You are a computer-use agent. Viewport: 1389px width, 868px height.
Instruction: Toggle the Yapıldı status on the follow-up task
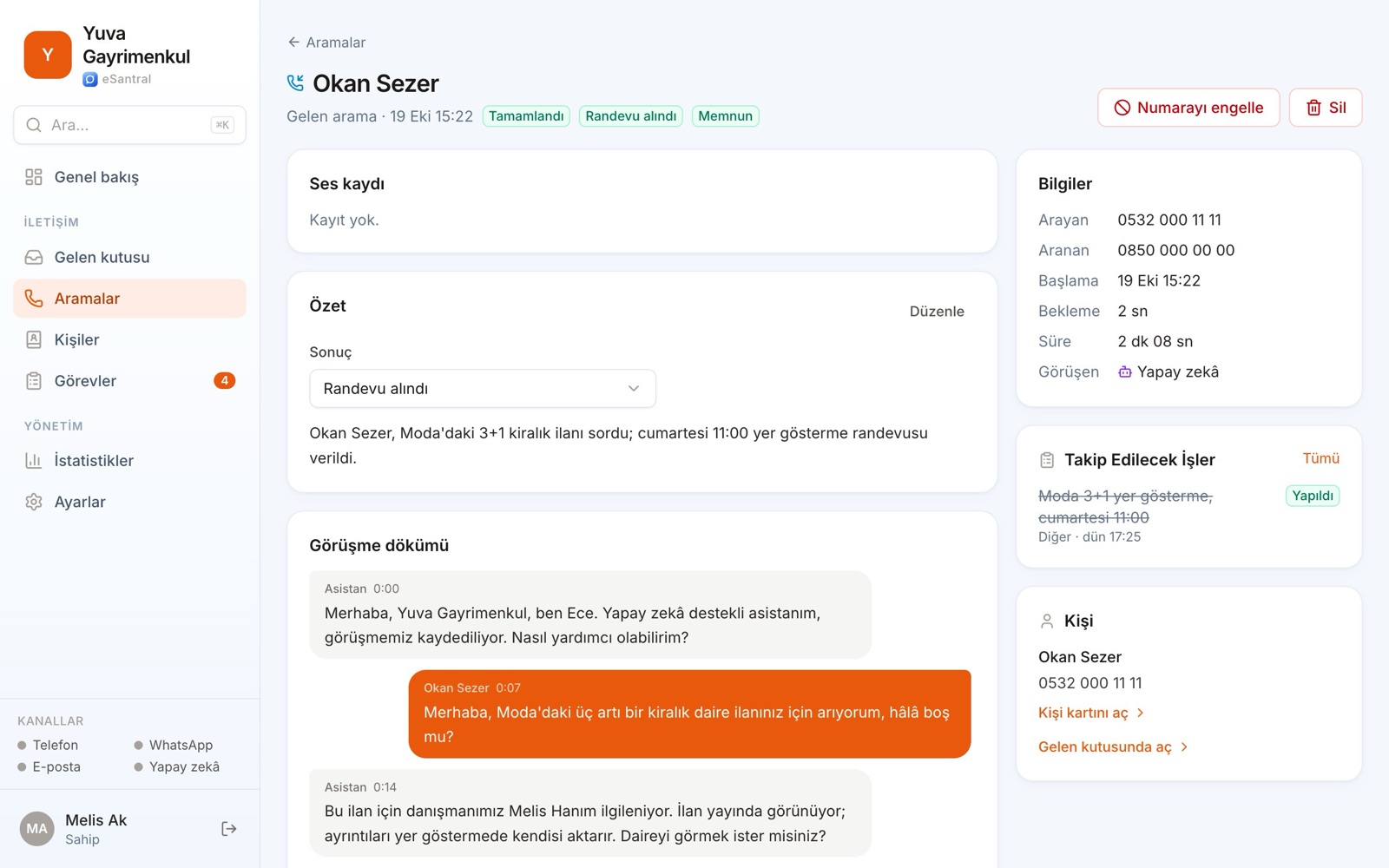1312,496
